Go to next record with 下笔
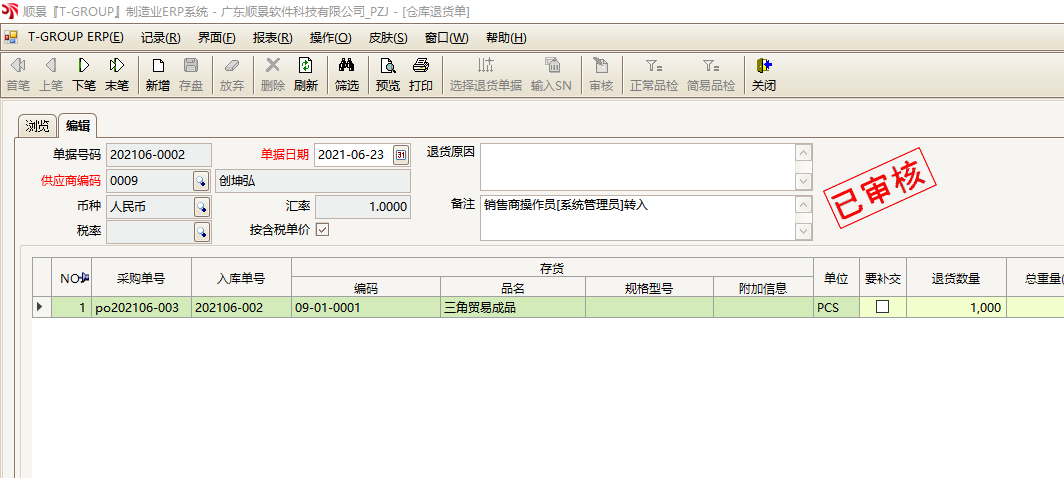 (x=84, y=74)
